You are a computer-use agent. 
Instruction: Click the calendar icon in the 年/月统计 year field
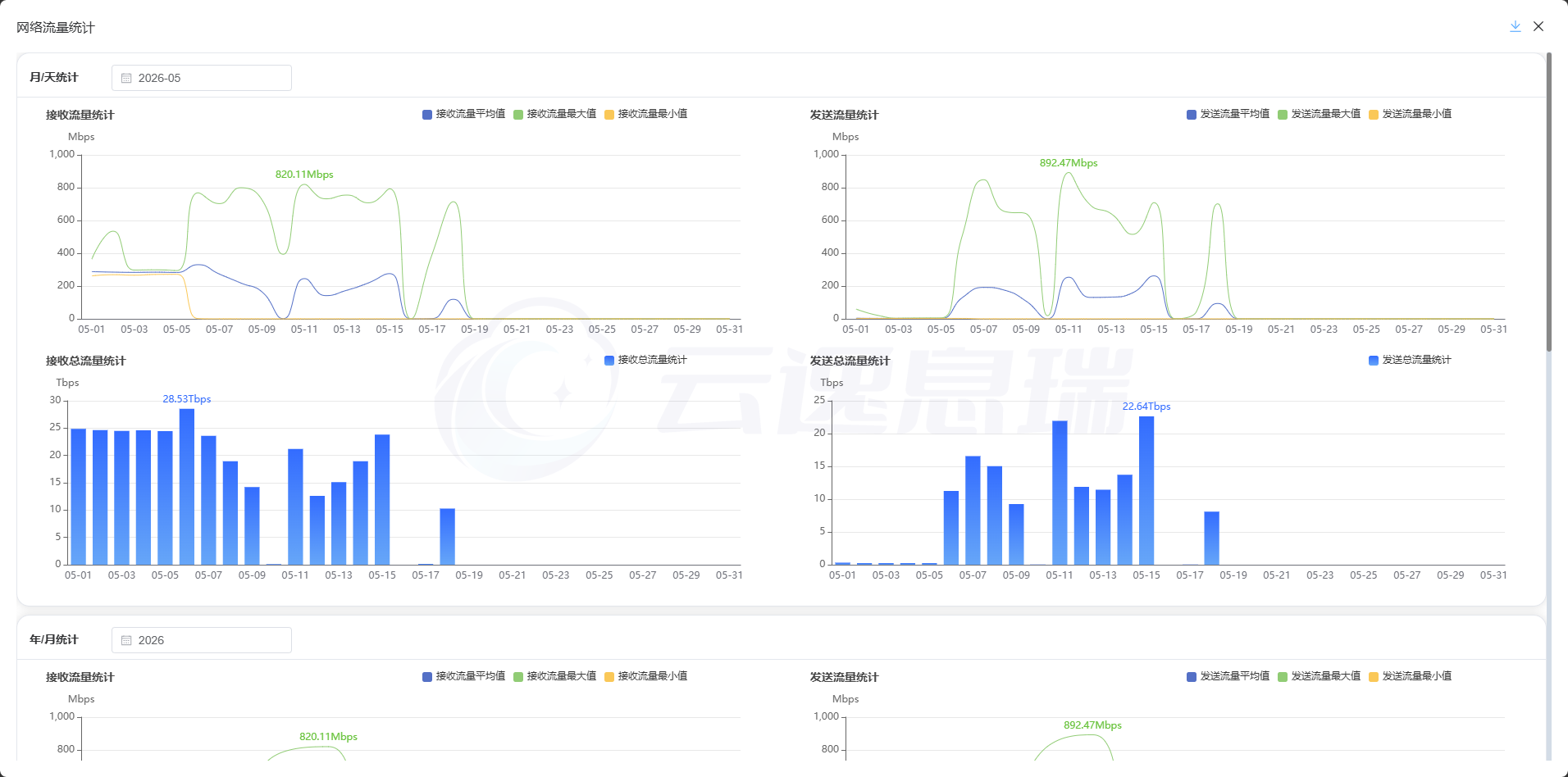[x=126, y=640]
